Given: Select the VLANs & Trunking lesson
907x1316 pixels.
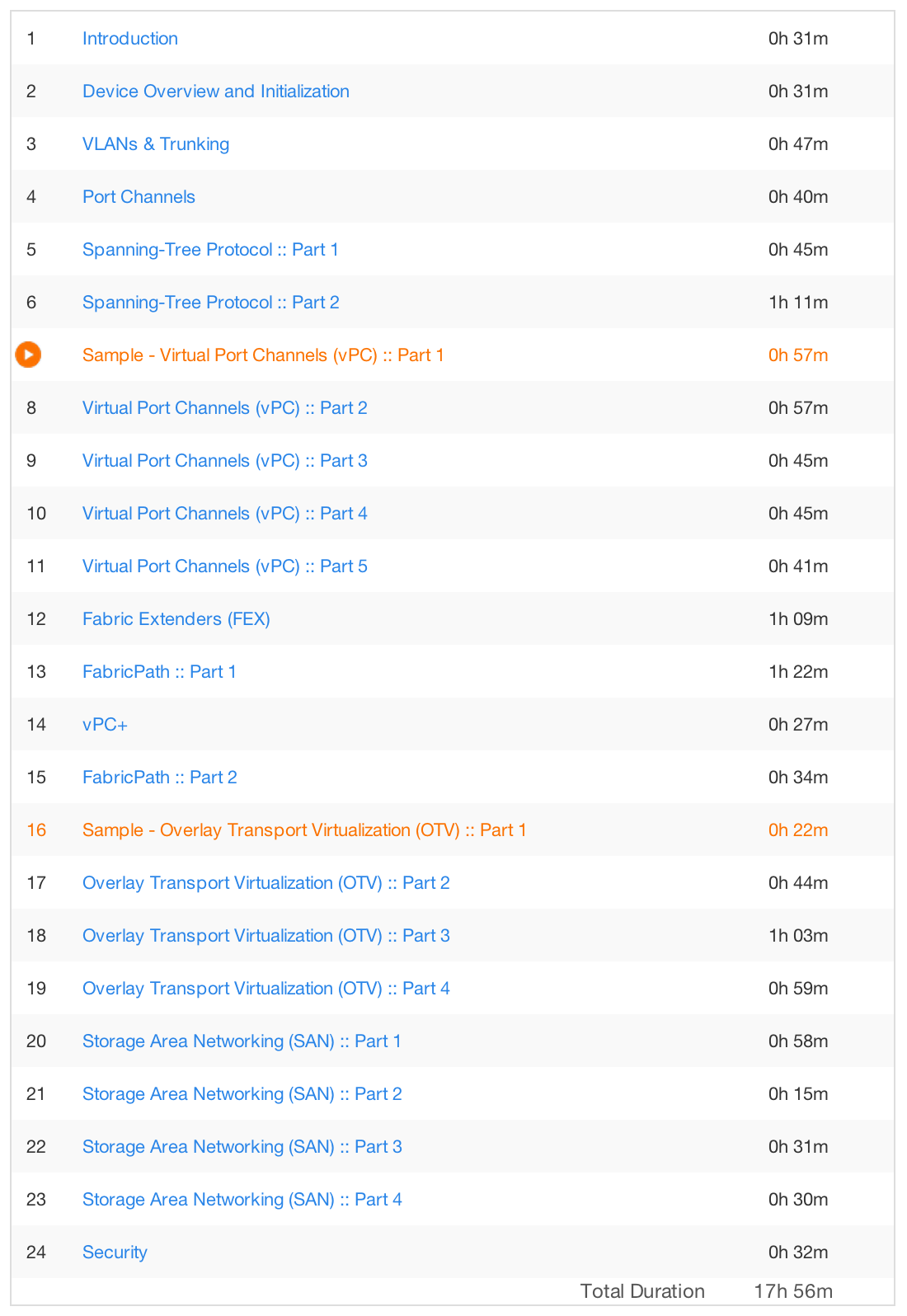Looking at the screenshot, I should 156,143.
